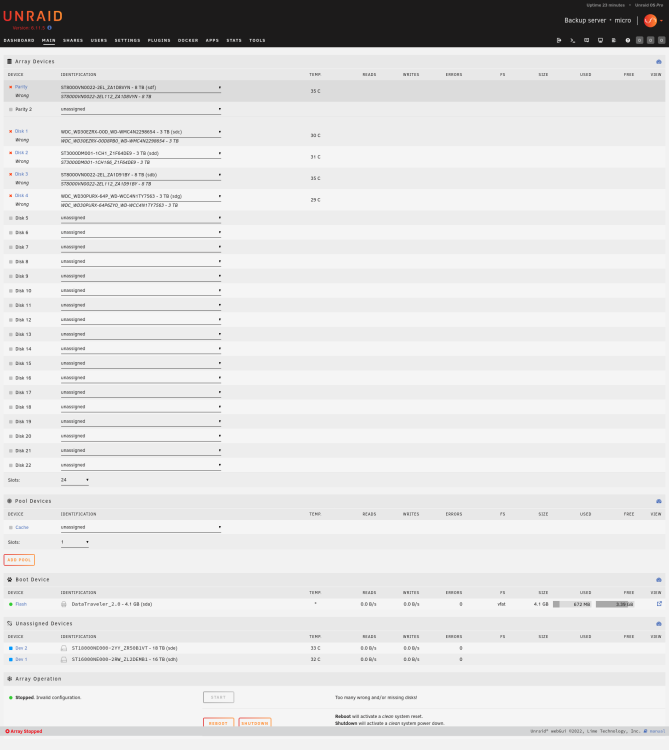The width and height of the screenshot is (669, 750).
Task: Click the "Uptime 23 minutes" text
Action: click(605, 5)
